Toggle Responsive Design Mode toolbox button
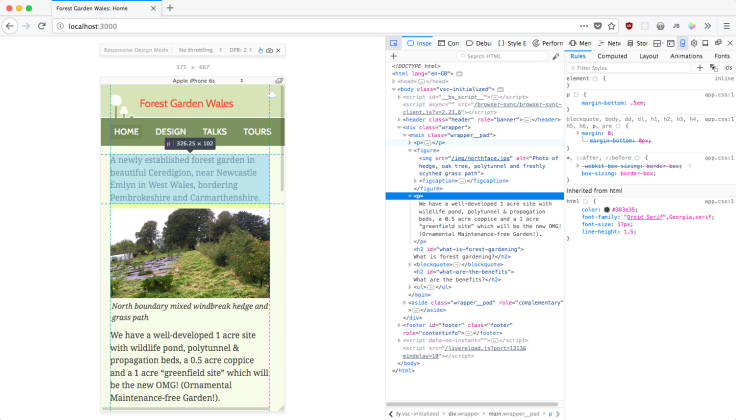This screenshot has height=420, width=736. [682, 43]
